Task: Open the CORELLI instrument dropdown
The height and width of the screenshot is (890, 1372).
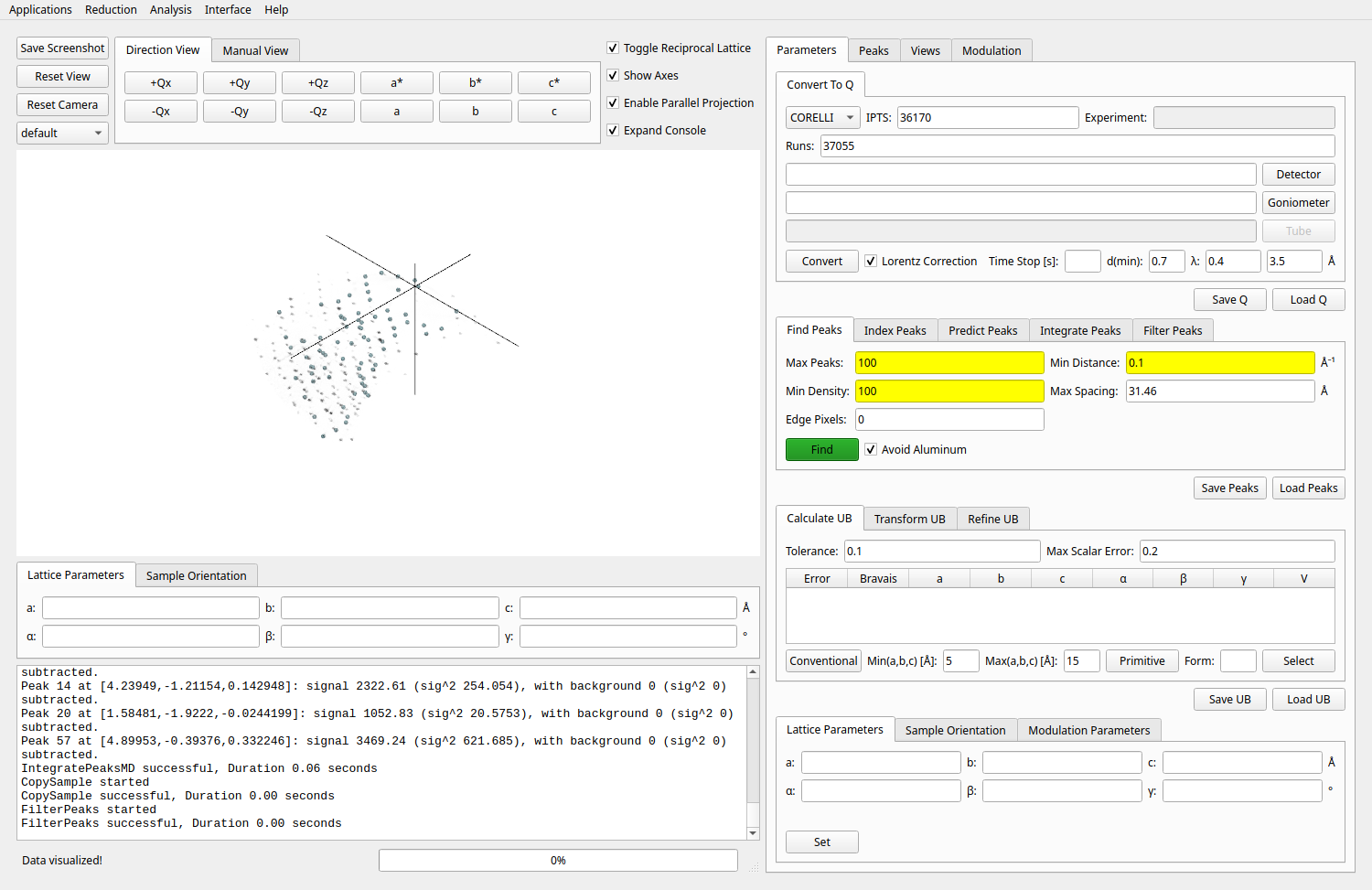Action: pos(822,117)
